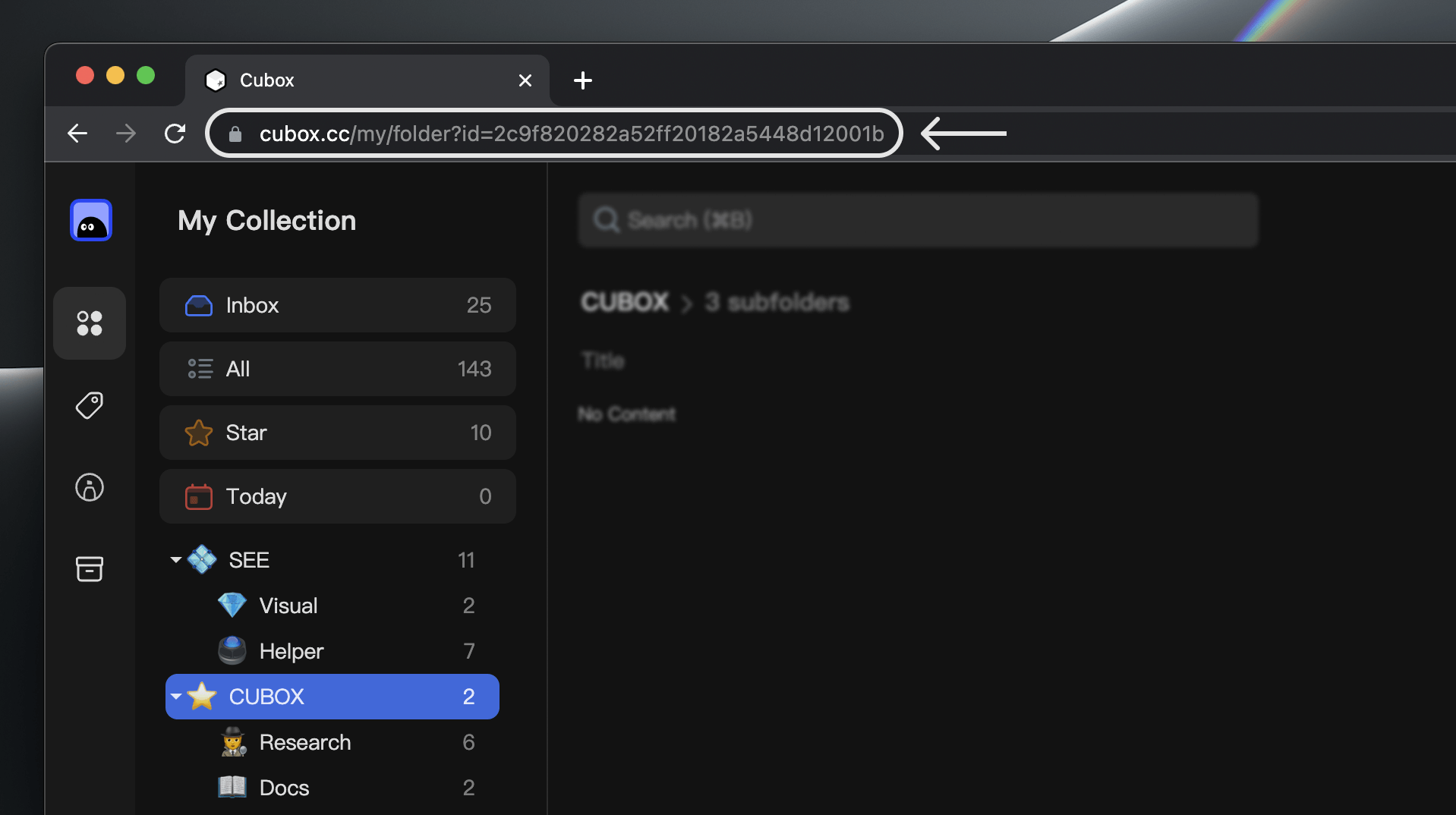Click the Title column header
Viewport: 1456px width, 815px height.
(604, 360)
